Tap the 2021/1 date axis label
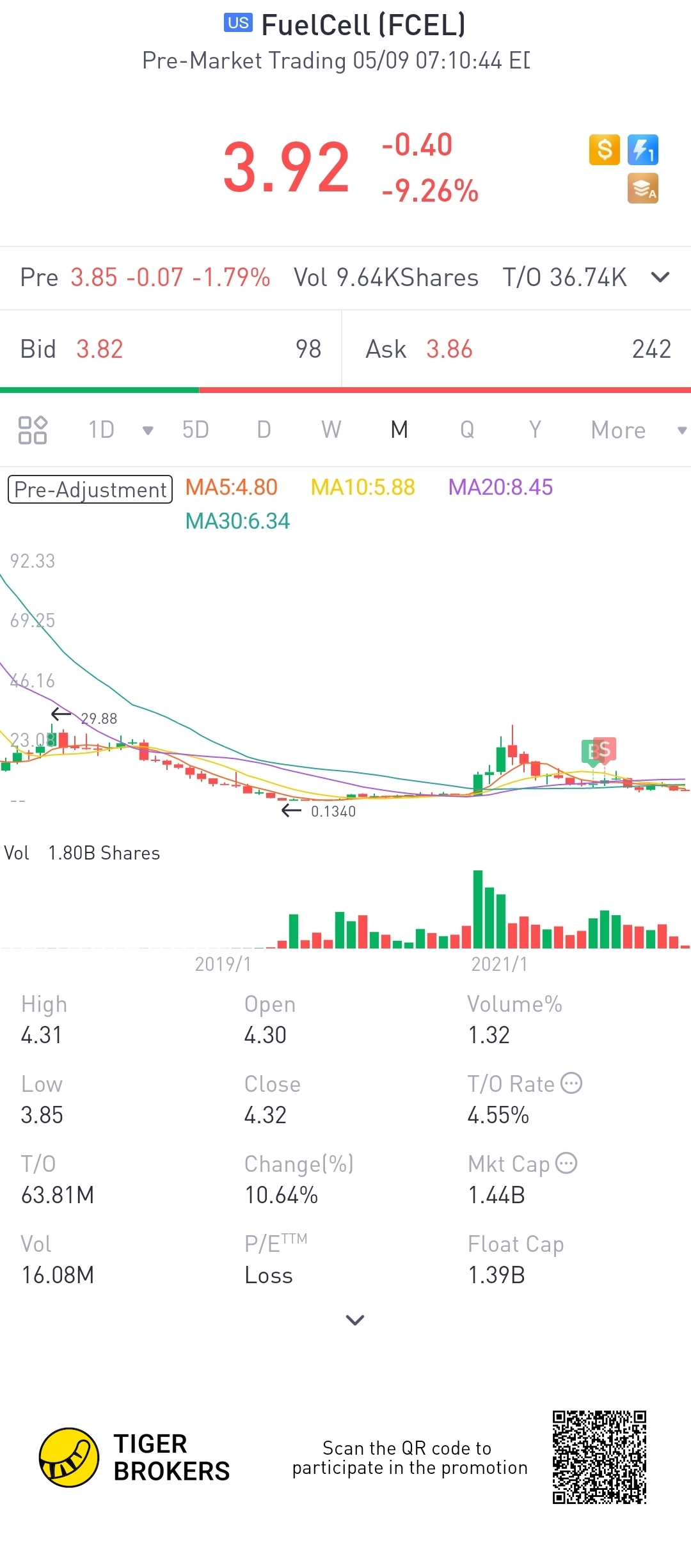The width and height of the screenshot is (691, 1568). (x=500, y=964)
